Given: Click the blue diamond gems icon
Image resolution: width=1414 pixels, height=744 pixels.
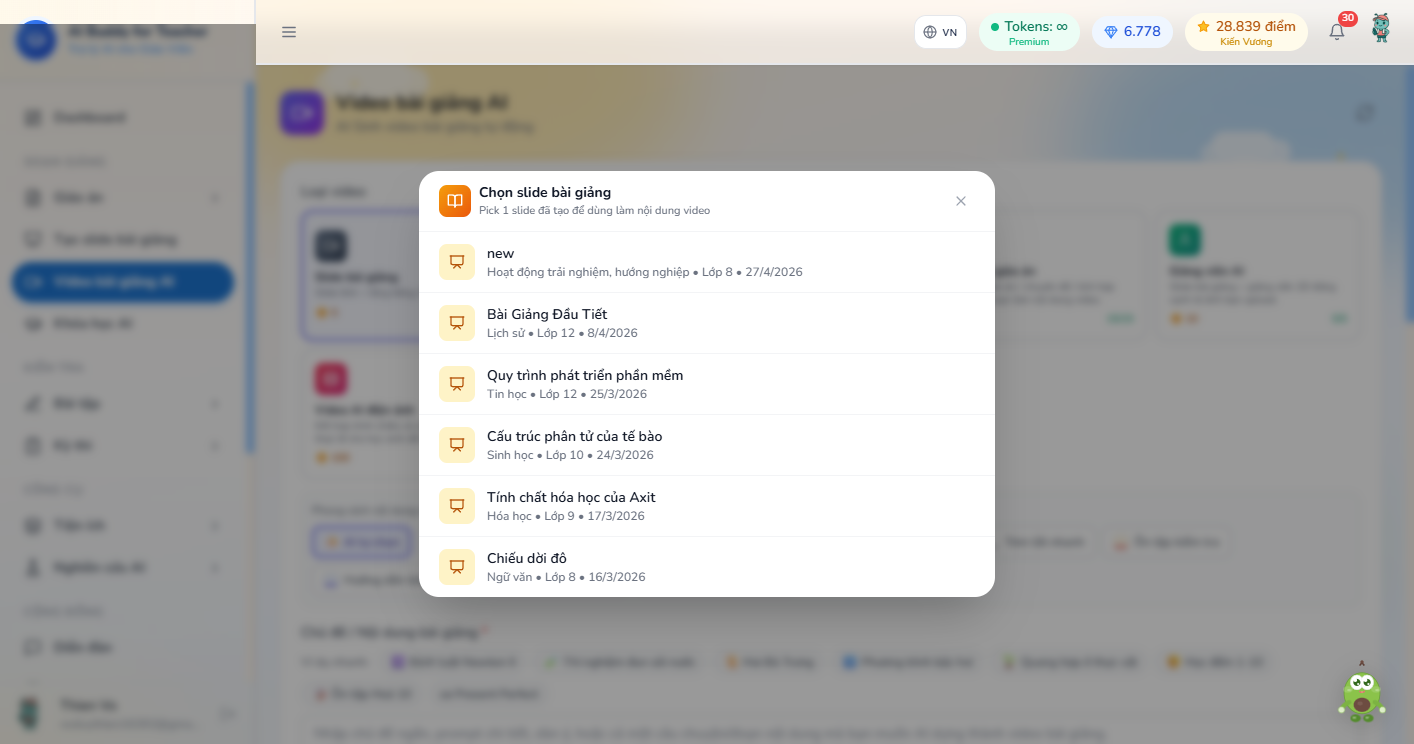Looking at the screenshot, I should point(1111,32).
